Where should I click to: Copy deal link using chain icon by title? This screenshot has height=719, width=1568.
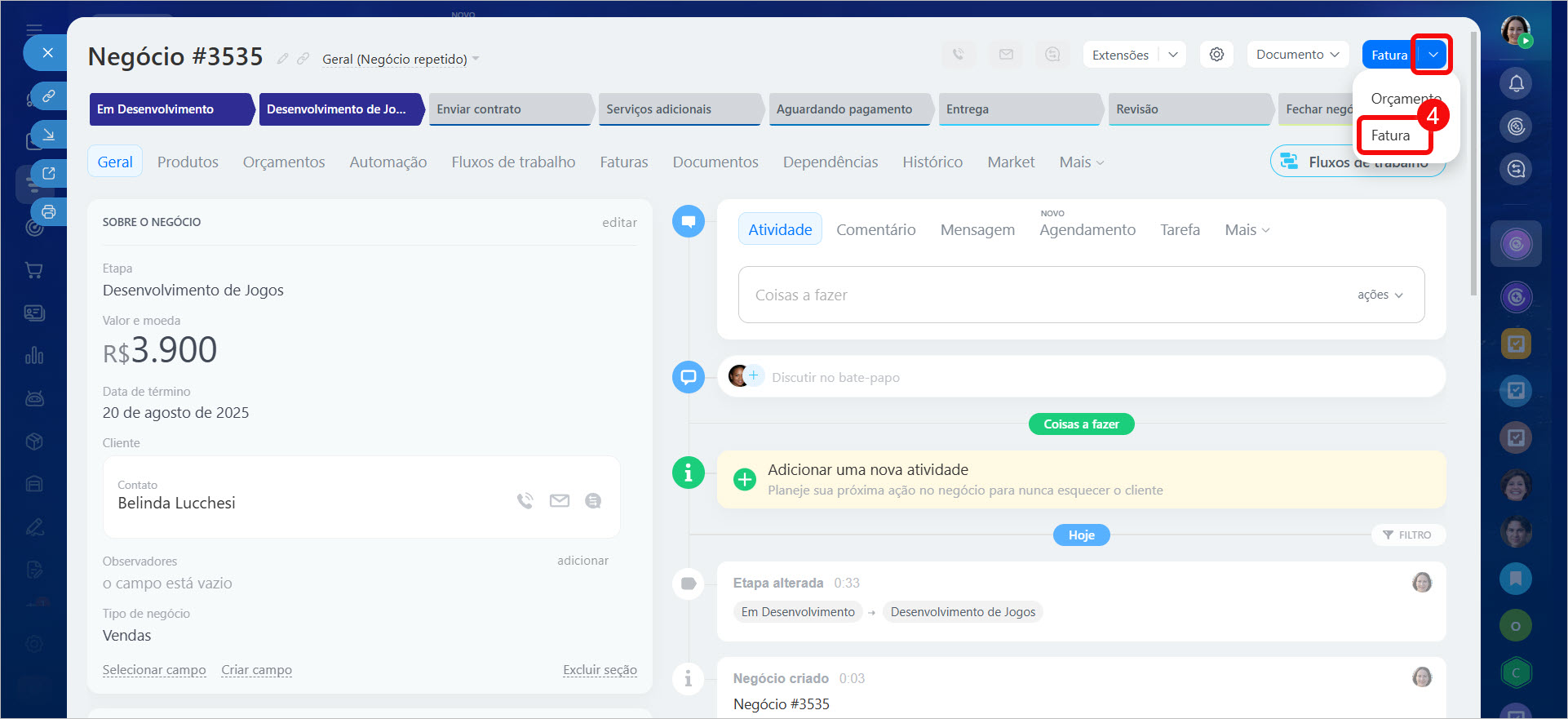(x=303, y=59)
